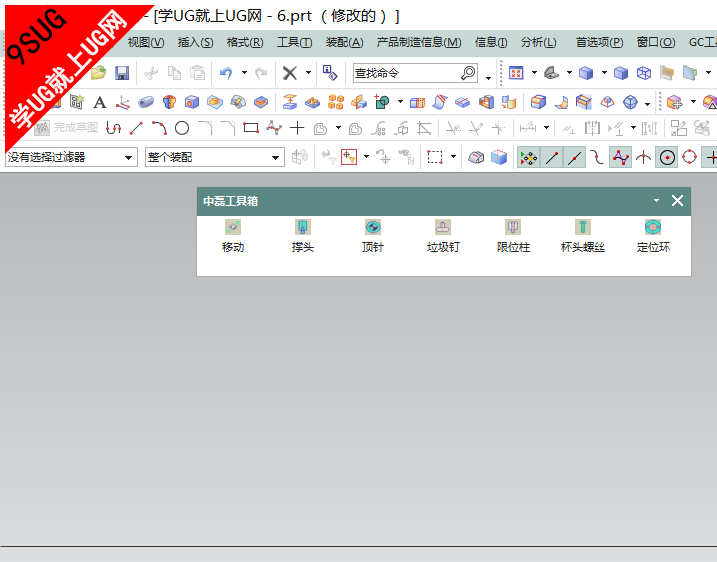This screenshot has width=717, height=562.
Task: Open the 没有选择过滤器 selection filter dropdown
Action: point(71,157)
